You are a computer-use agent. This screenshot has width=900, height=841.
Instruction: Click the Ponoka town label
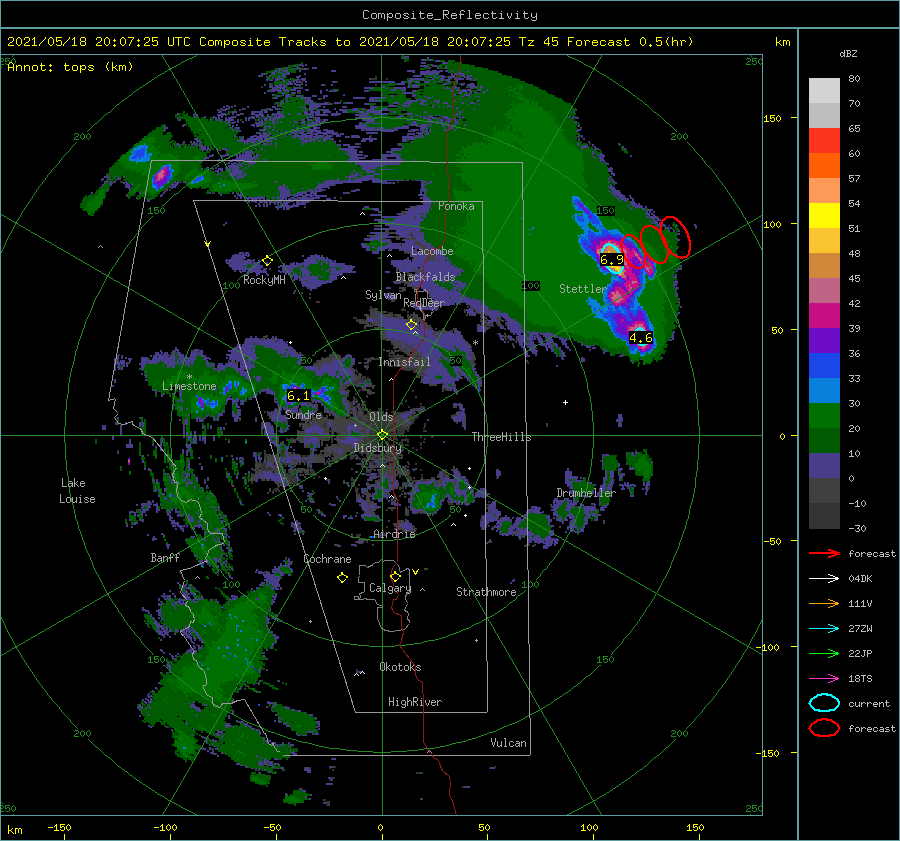coord(456,206)
